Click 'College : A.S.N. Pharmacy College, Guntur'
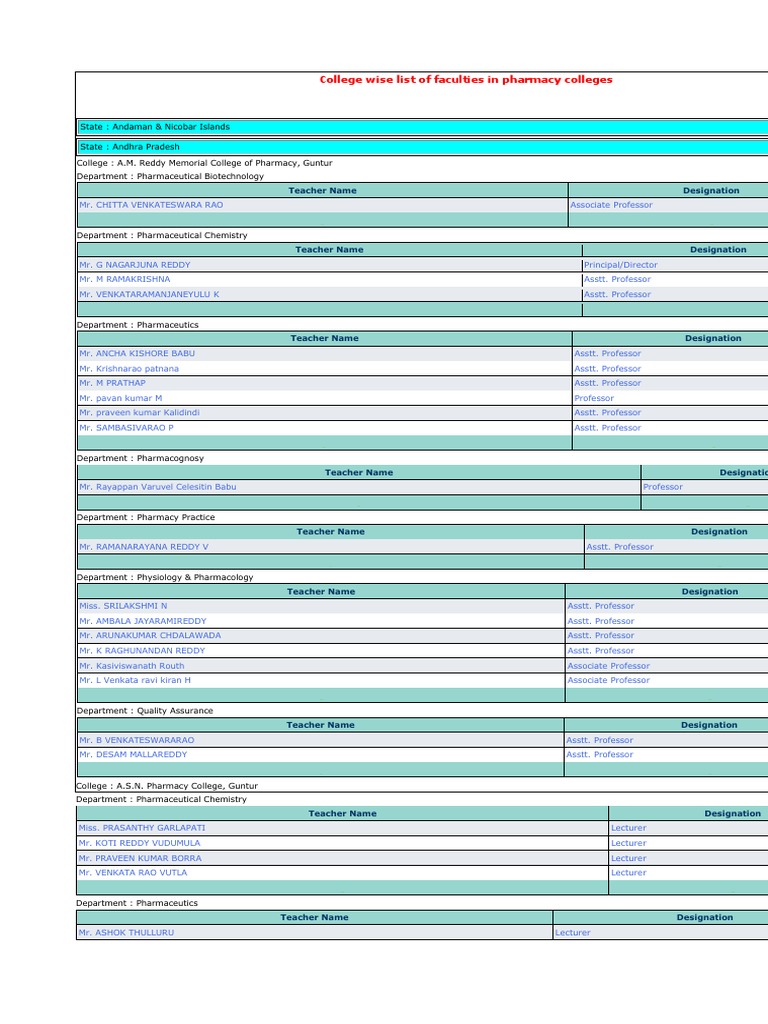Screen dimensions: 768x1024 (x=167, y=786)
